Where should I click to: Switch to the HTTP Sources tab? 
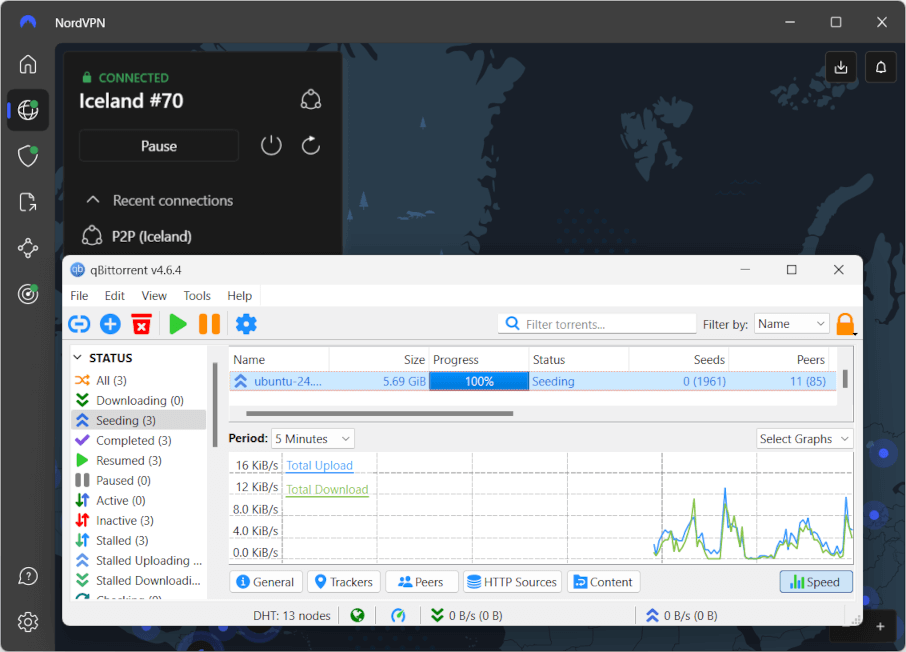pyautogui.click(x=513, y=582)
